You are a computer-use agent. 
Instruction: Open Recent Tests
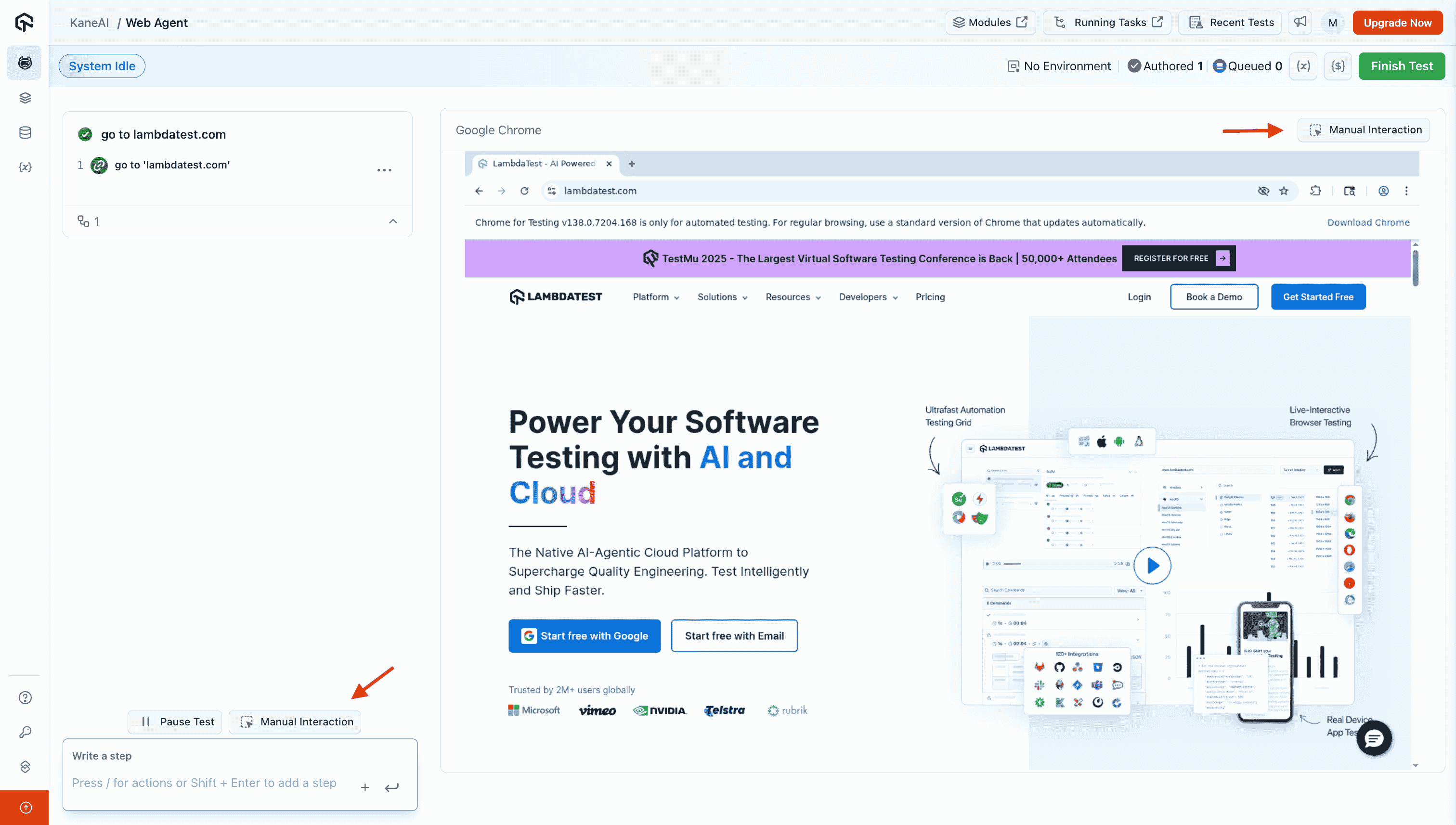coord(1230,23)
